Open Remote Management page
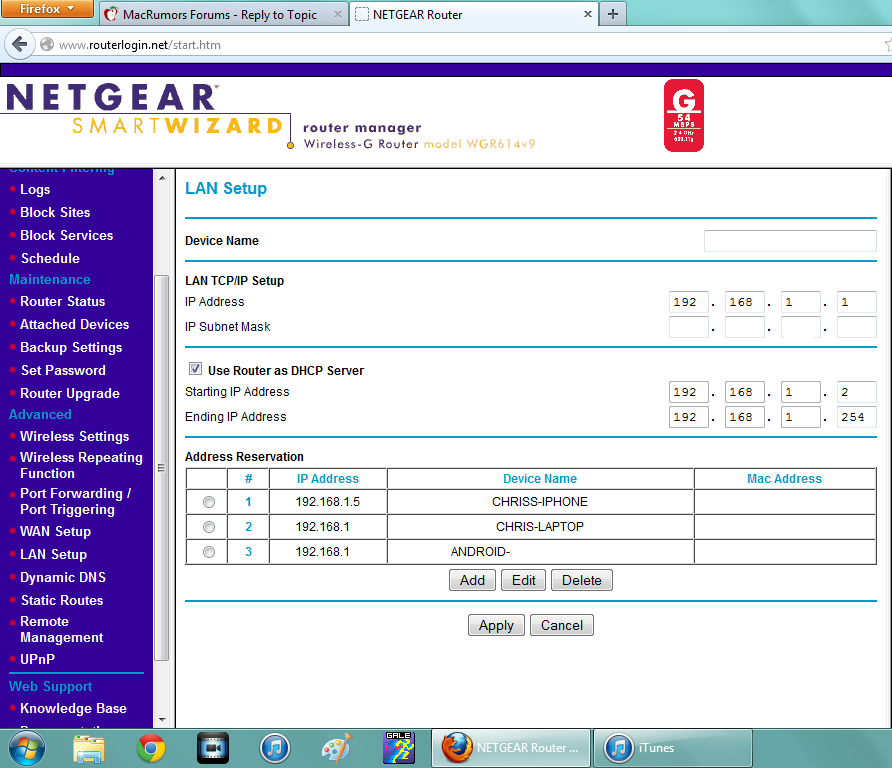The height and width of the screenshot is (768, 892). [61, 630]
